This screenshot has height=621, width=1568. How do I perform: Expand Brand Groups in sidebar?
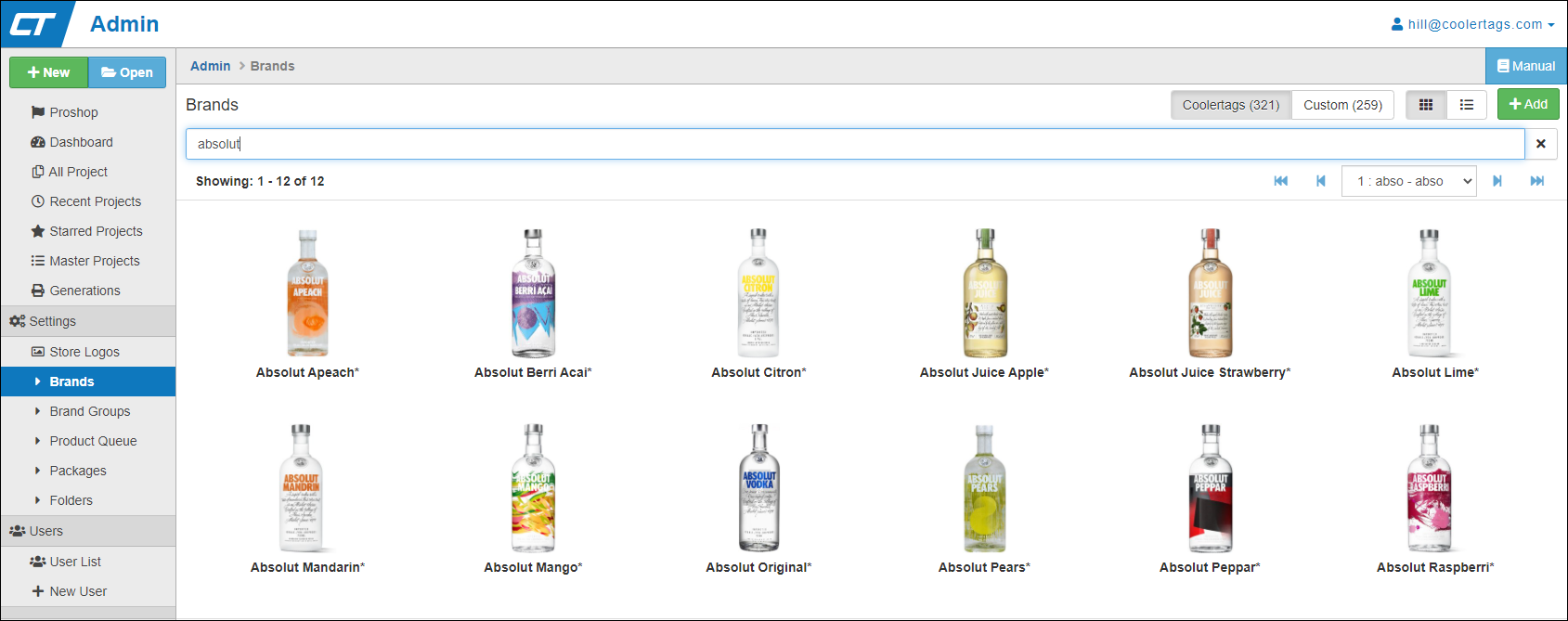tap(89, 411)
